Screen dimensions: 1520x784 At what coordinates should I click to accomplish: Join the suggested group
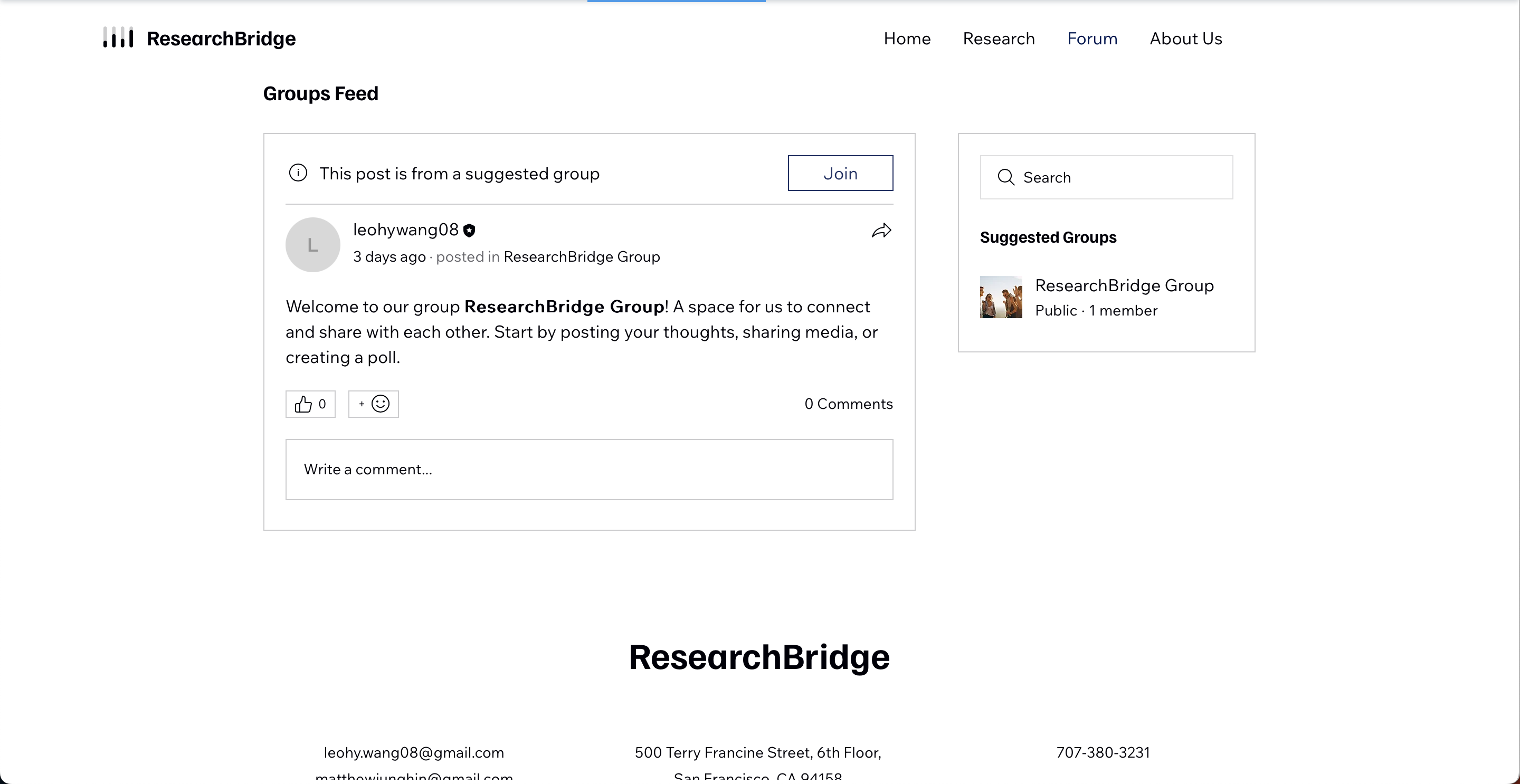point(840,173)
